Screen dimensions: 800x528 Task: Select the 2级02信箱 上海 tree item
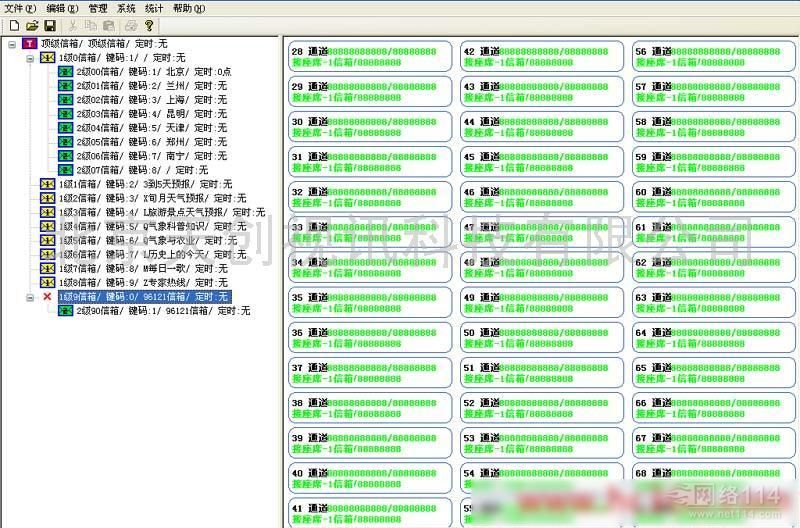click(151, 100)
